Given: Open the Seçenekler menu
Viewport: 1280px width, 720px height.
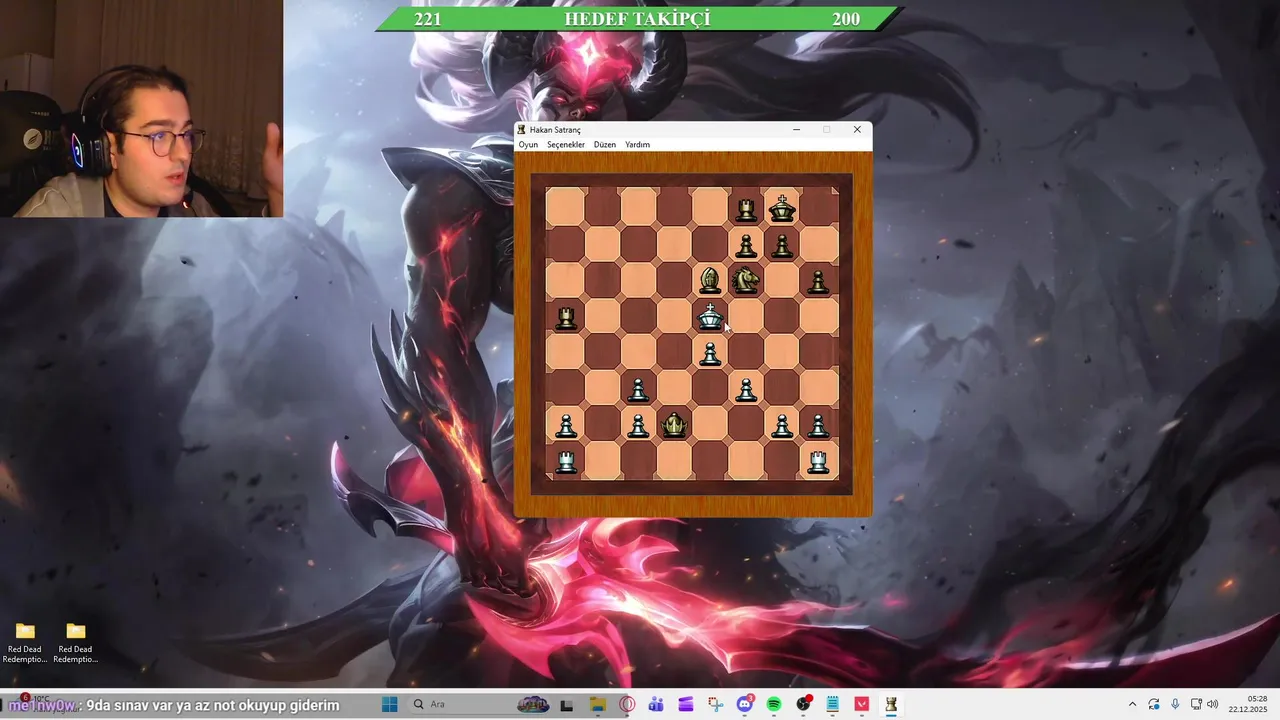Looking at the screenshot, I should point(566,145).
